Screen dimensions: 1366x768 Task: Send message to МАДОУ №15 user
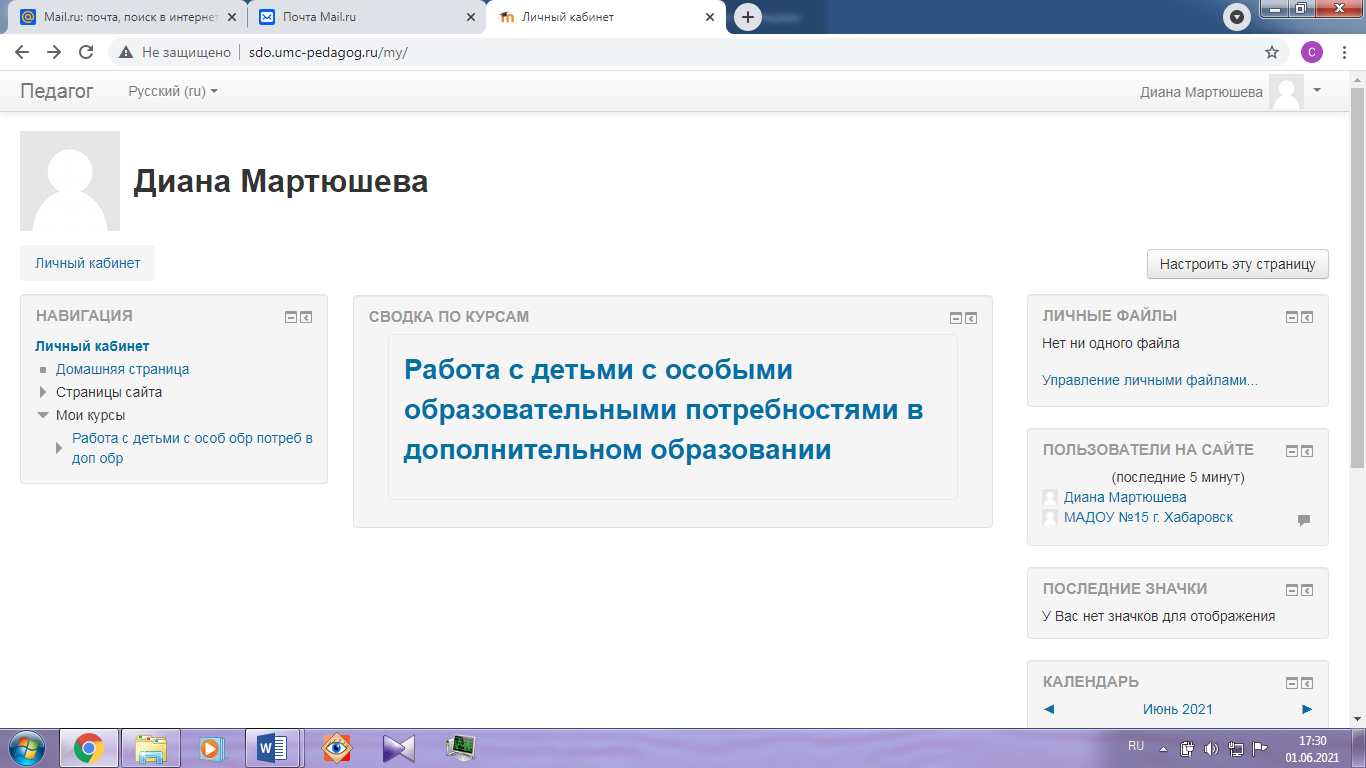(x=1303, y=520)
